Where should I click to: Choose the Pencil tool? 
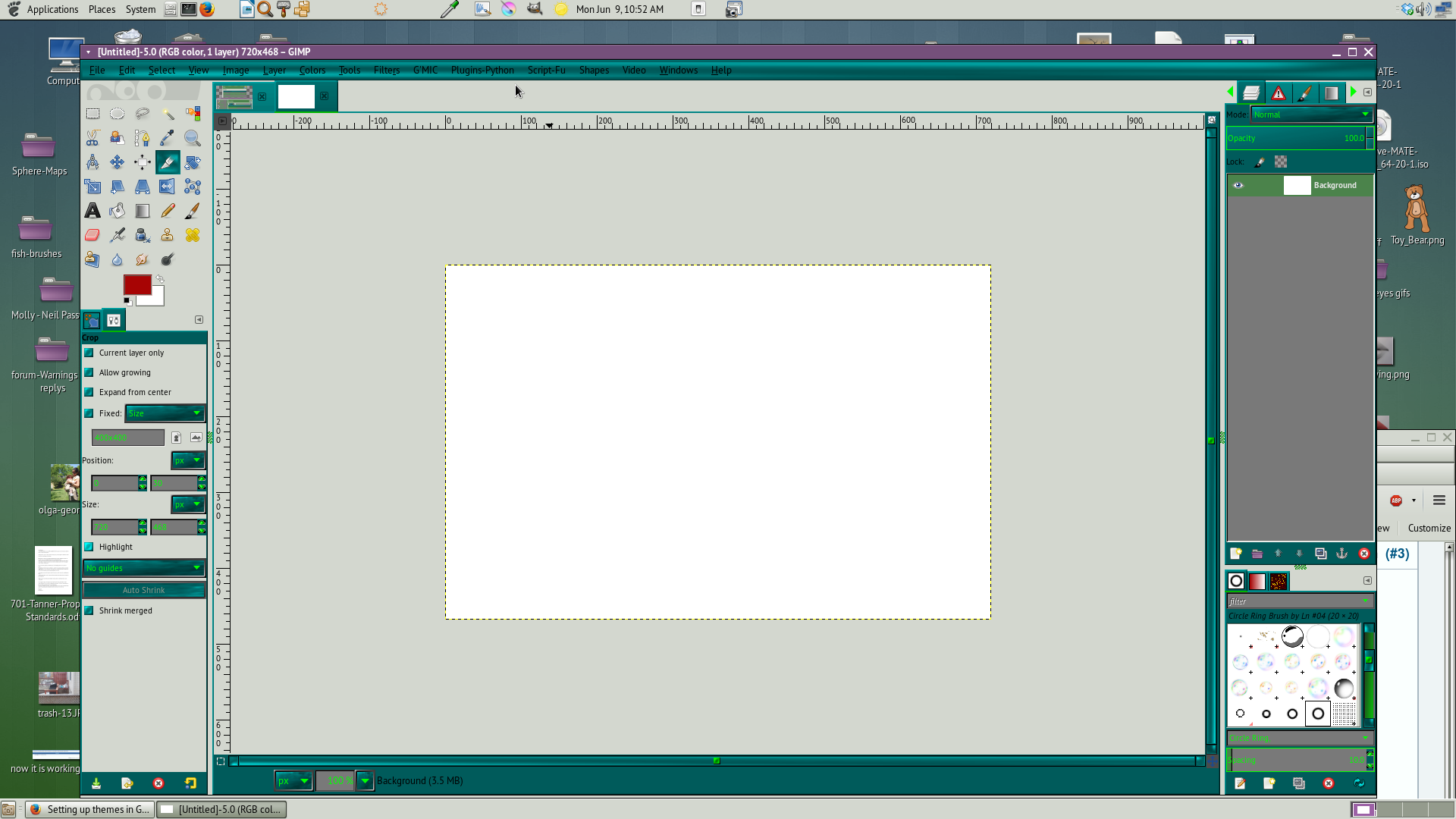[168, 211]
